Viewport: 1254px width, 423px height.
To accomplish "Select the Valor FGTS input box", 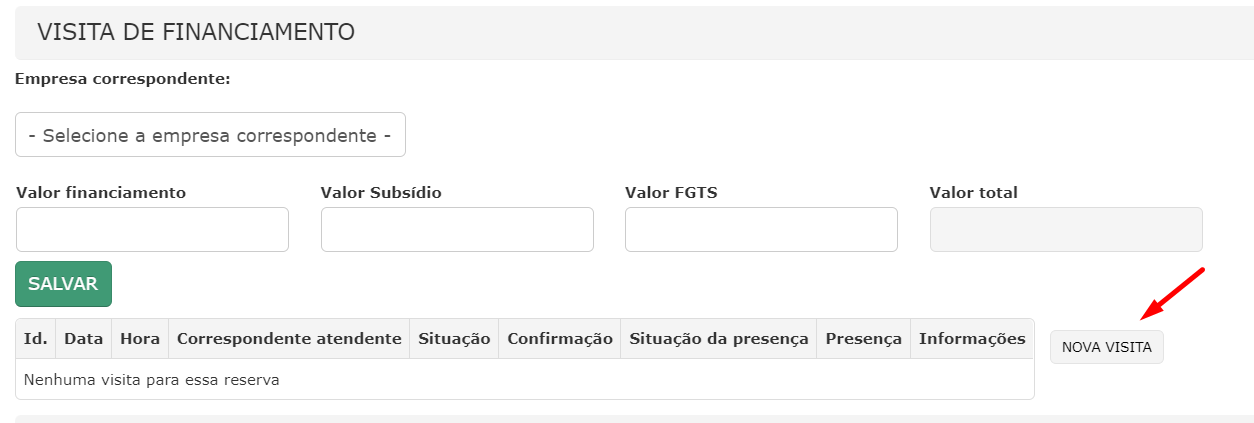I will 761,229.
